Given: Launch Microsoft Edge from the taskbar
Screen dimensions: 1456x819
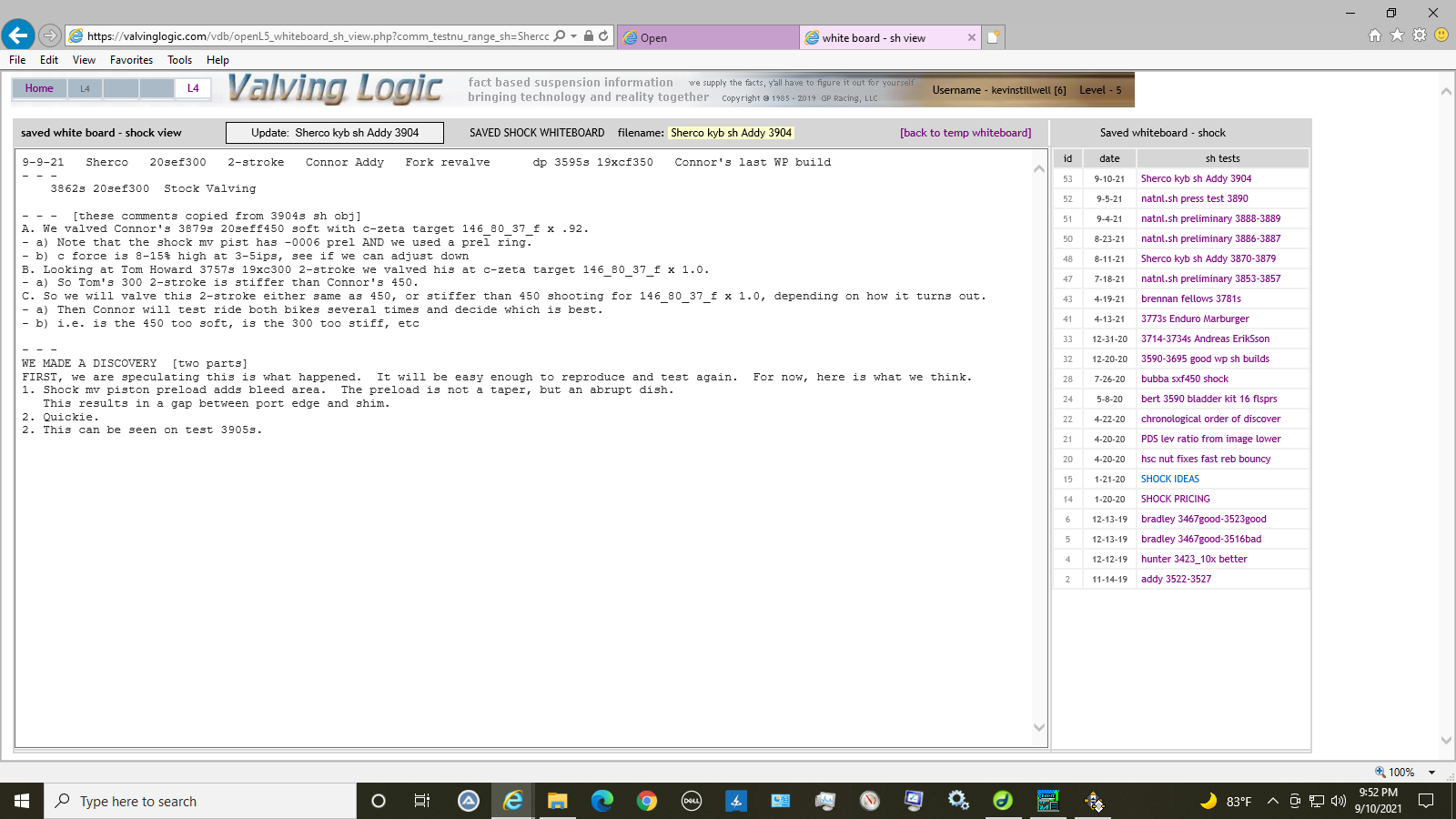Looking at the screenshot, I should (x=602, y=801).
